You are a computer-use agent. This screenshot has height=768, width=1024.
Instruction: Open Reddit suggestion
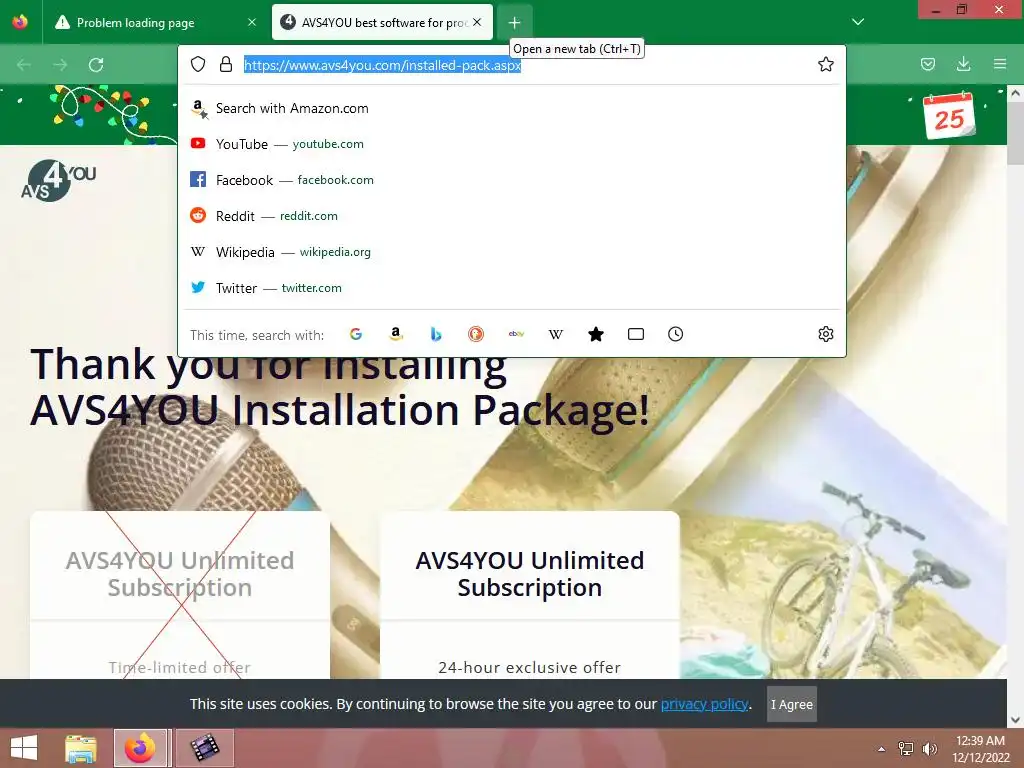pos(512,216)
